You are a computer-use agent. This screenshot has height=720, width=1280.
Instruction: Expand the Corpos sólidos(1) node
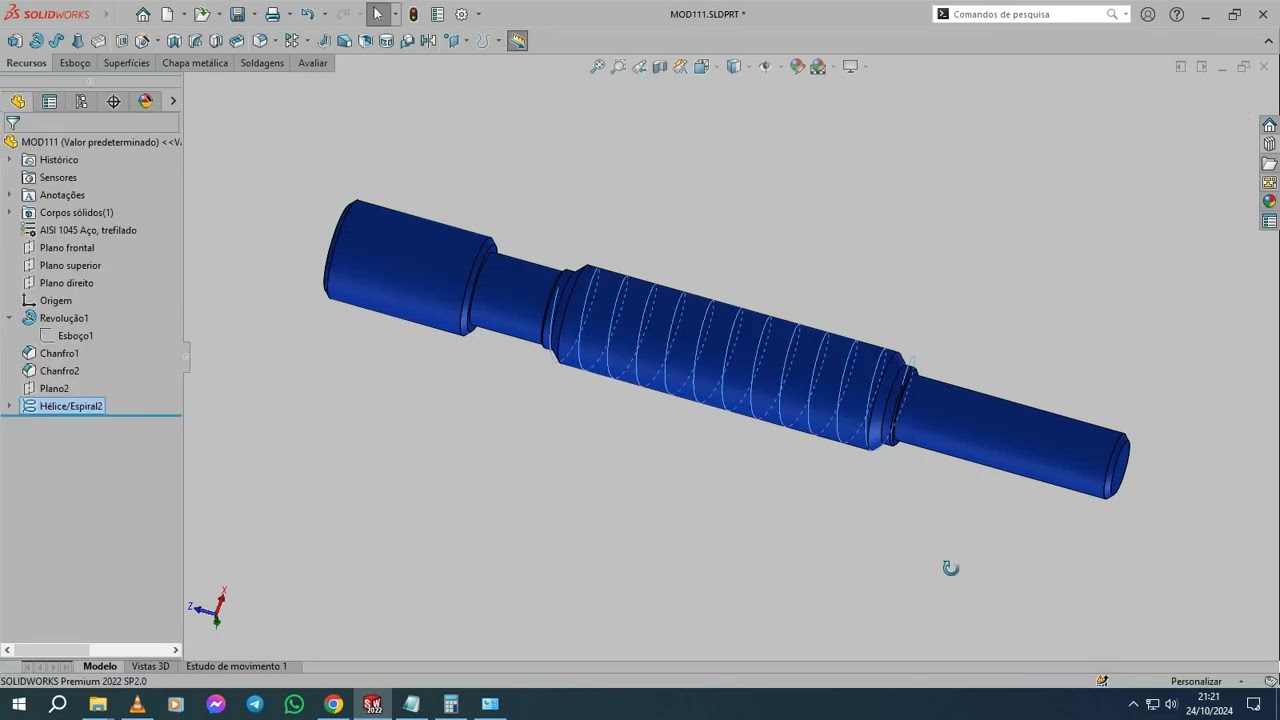pos(10,212)
